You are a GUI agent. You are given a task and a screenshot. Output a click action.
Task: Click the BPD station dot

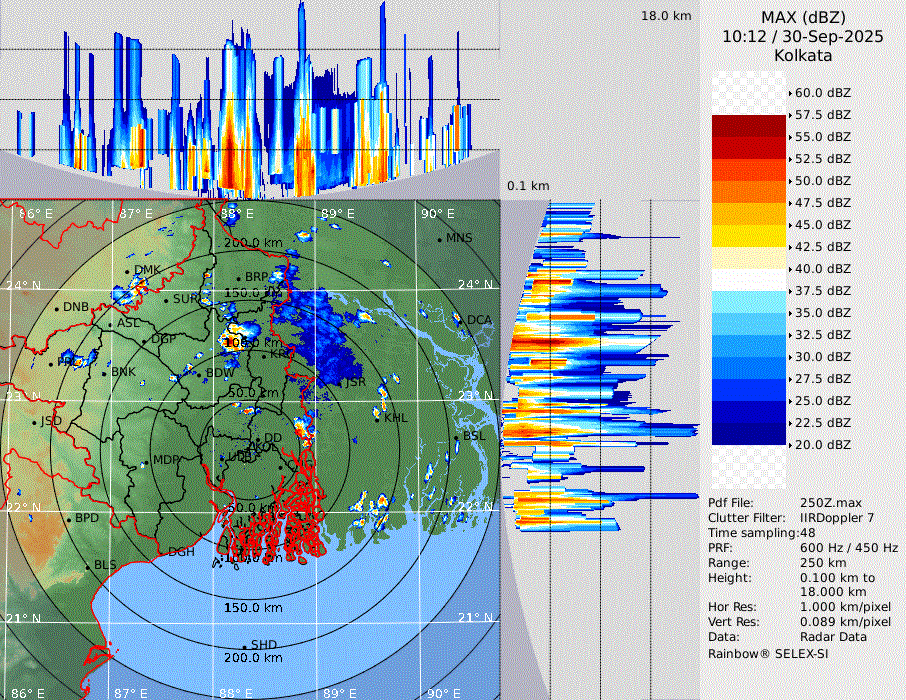coord(69,519)
